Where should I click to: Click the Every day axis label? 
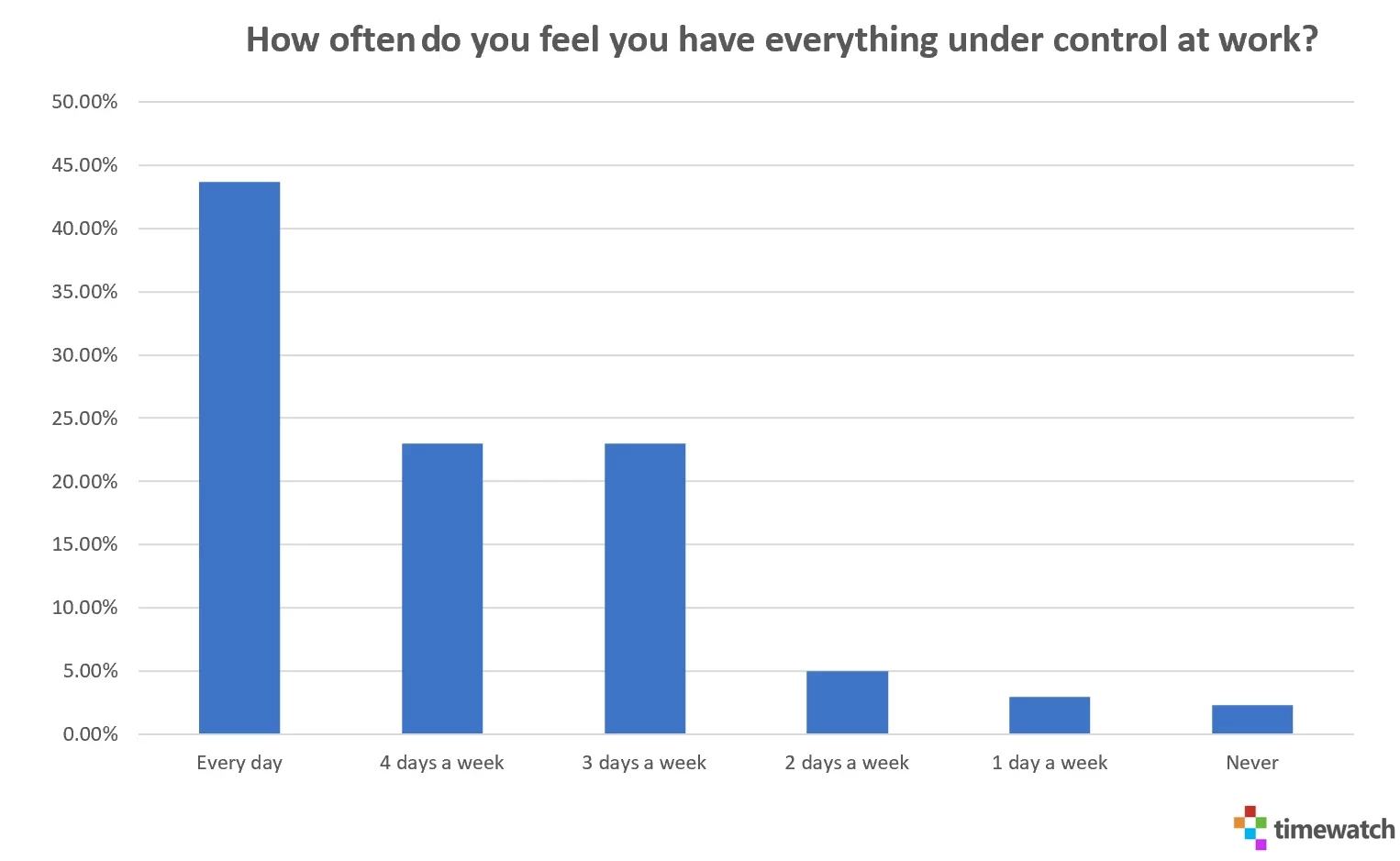point(239,763)
